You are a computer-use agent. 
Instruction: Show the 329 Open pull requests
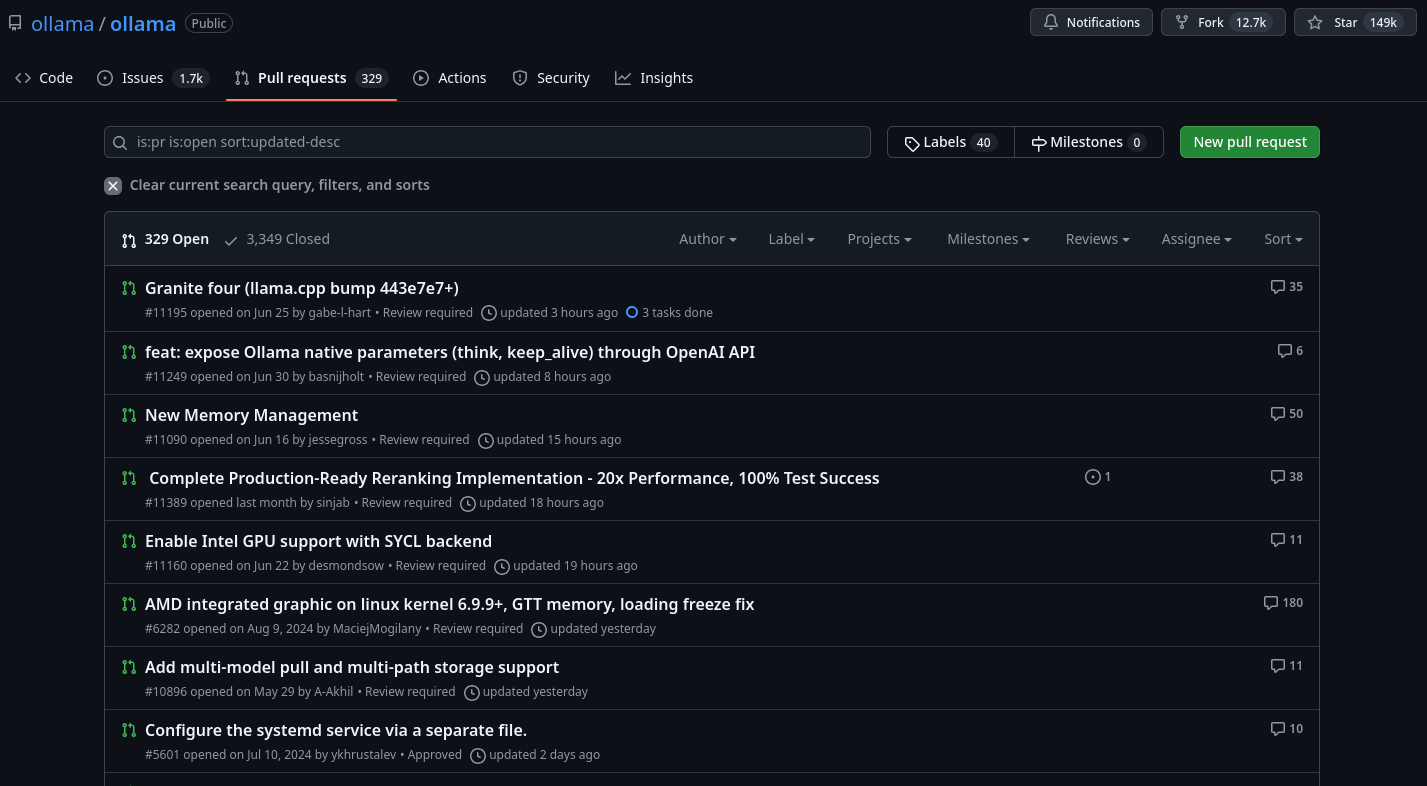point(165,239)
